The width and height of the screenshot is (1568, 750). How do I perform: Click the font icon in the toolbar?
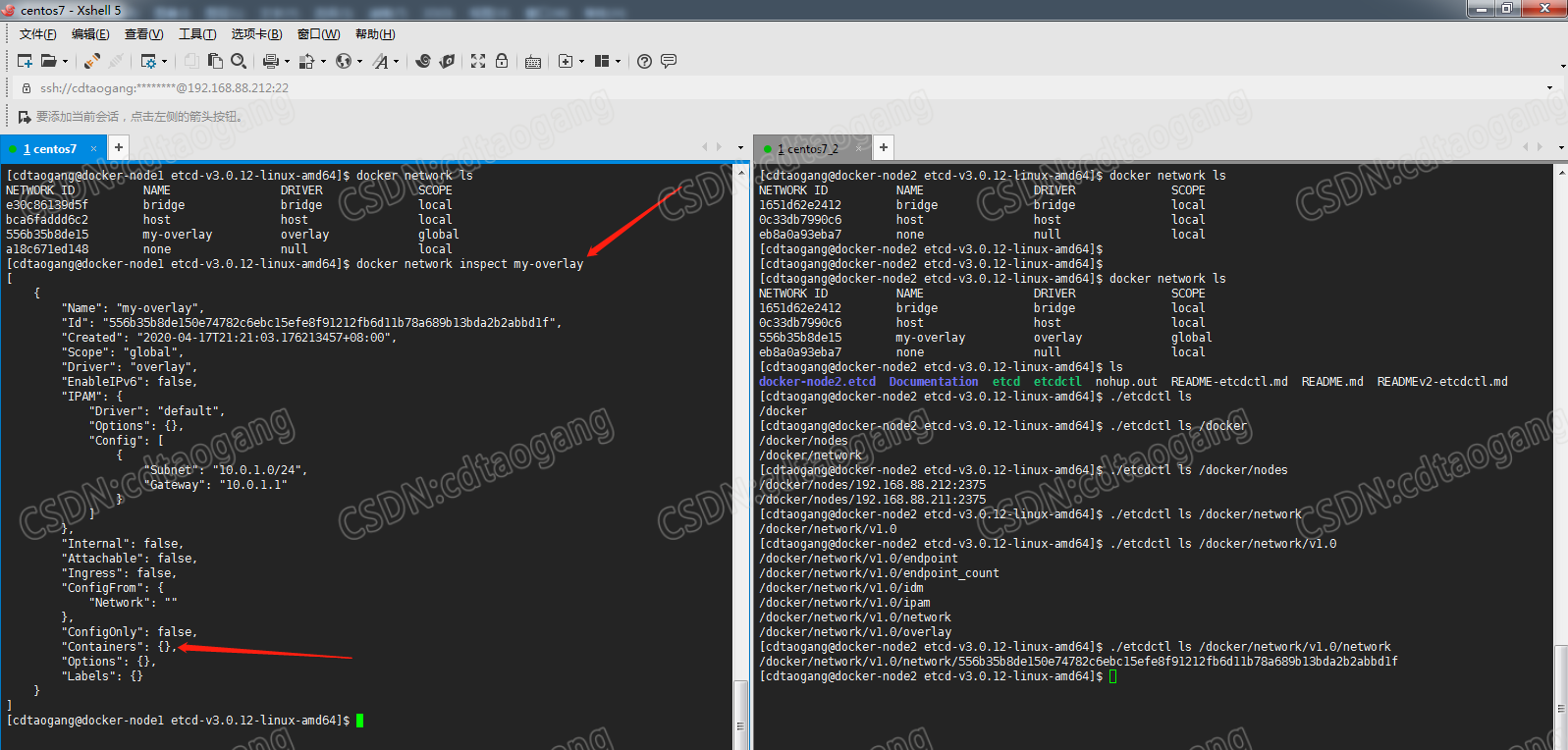click(x=380, y=61)
